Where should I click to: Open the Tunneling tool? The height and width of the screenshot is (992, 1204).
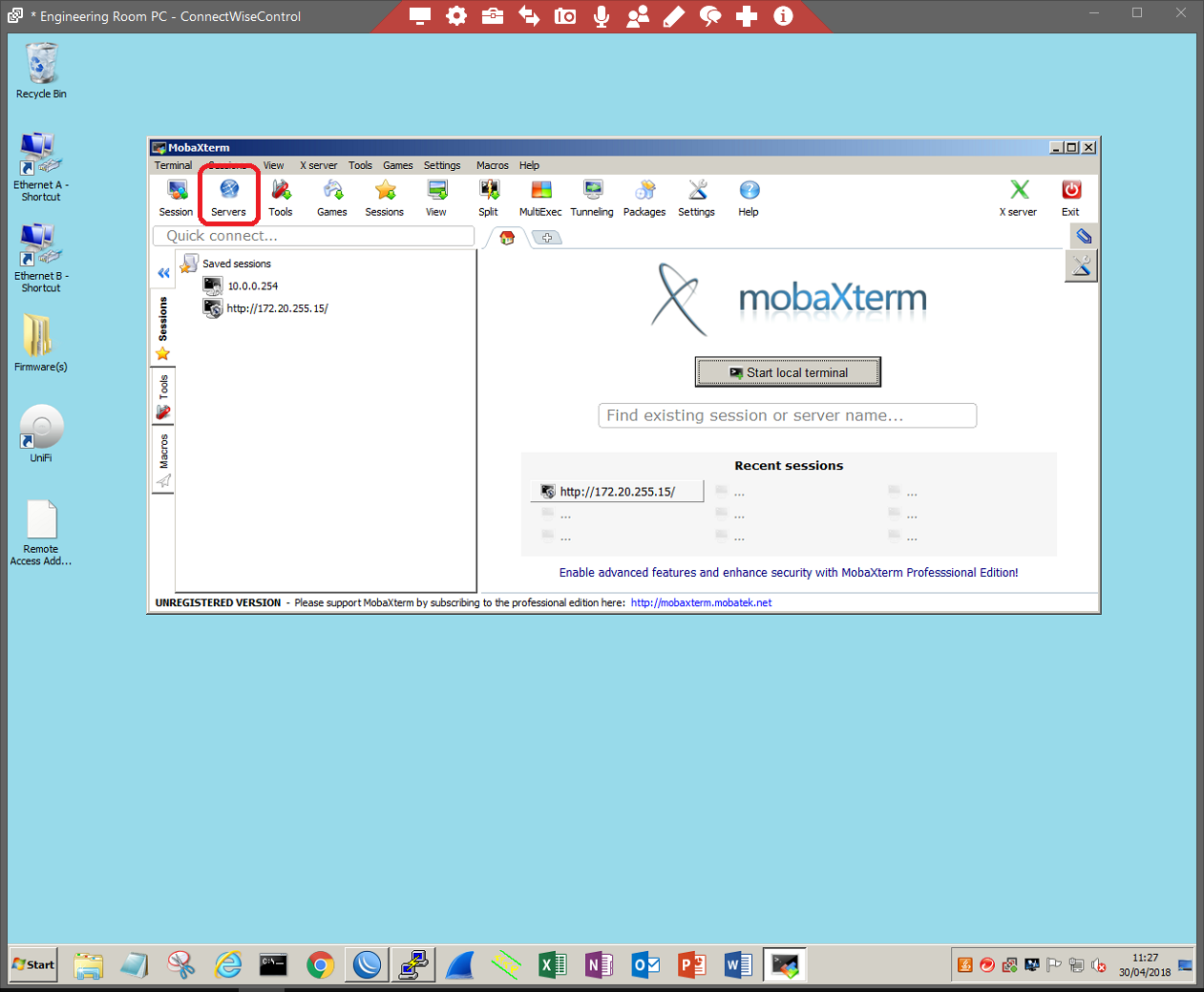(592, 198)
